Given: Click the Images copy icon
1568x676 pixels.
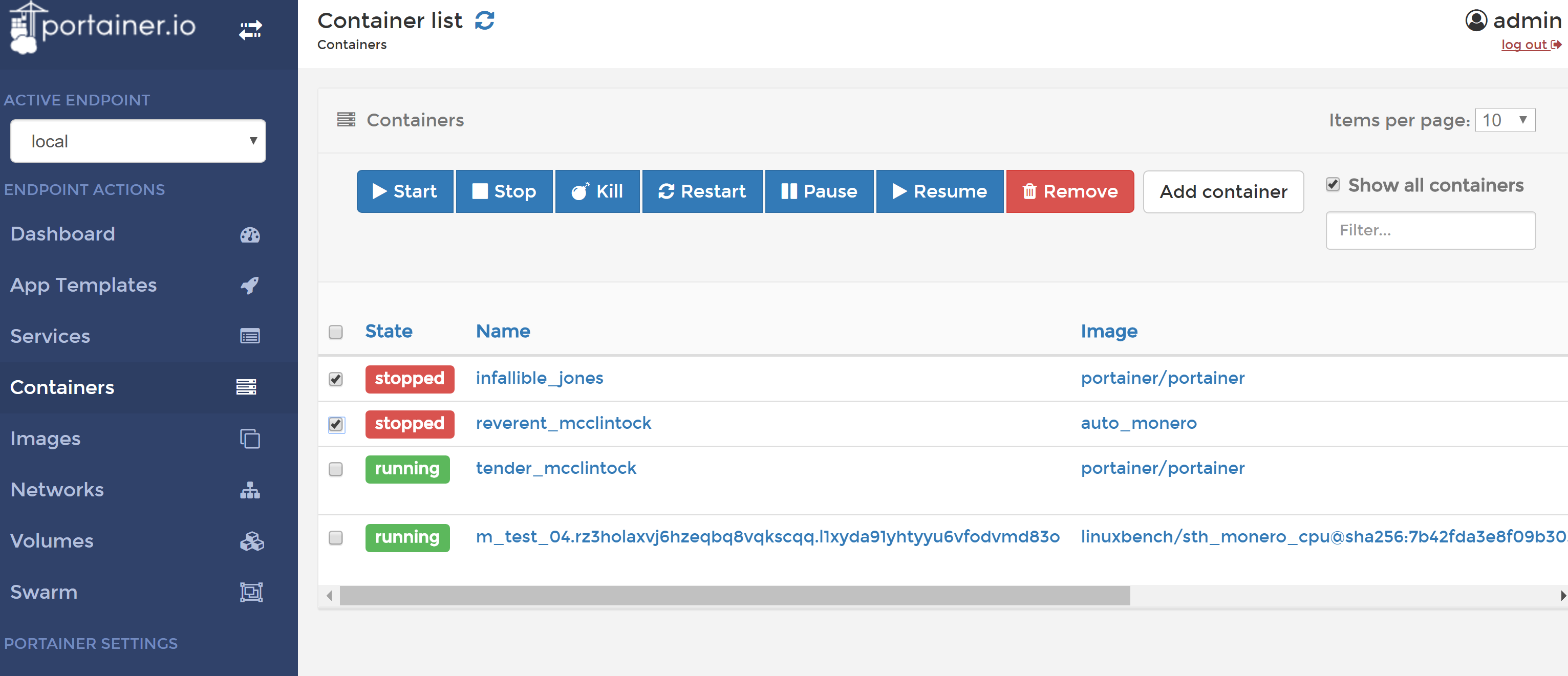Looking at the screenshot, I should (x=250, y=439).
